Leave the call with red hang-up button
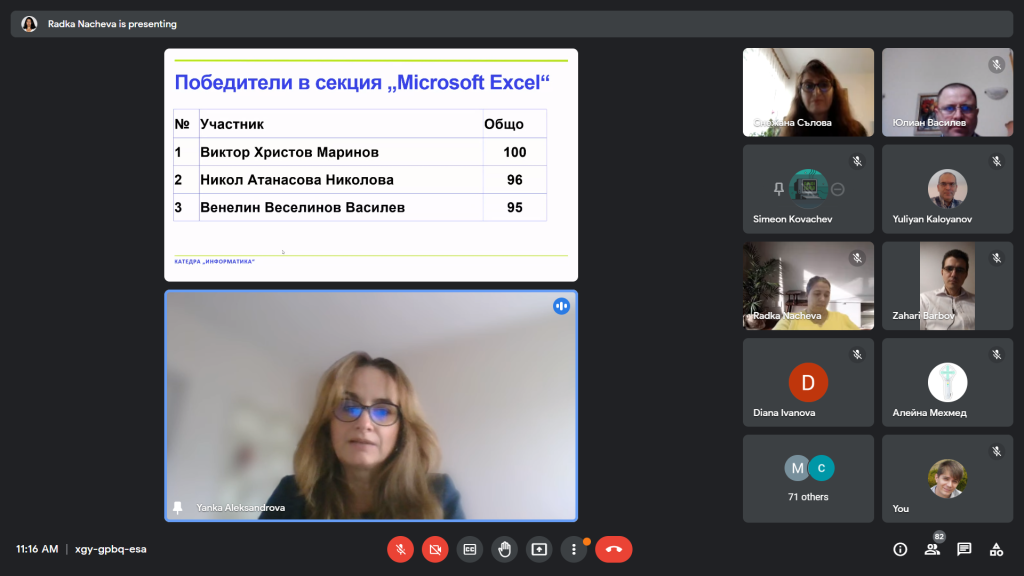The height and width of the screenshot is (576, 1024). pyautogui.click(x=613, y=549)
